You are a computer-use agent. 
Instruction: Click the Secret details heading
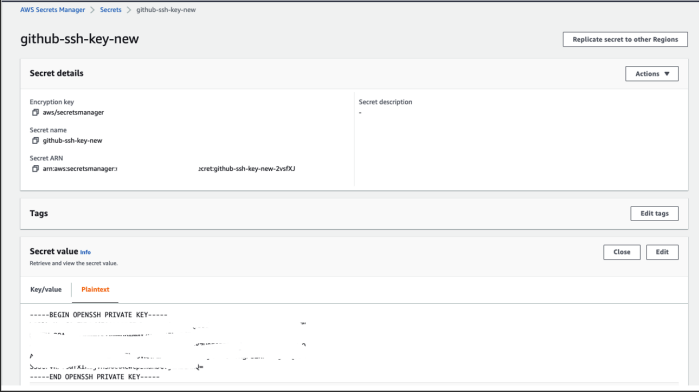[57, 73]
